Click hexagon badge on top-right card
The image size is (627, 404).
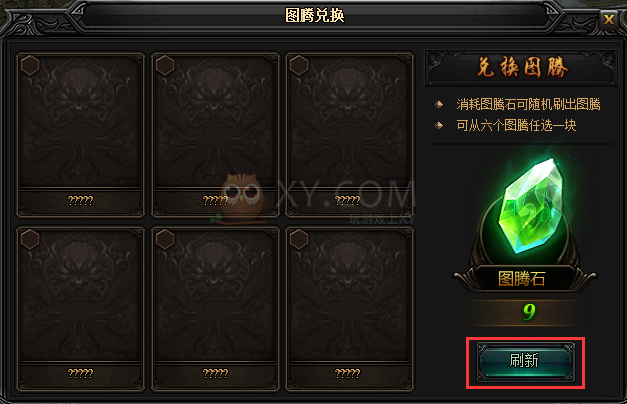click(299, 66)
